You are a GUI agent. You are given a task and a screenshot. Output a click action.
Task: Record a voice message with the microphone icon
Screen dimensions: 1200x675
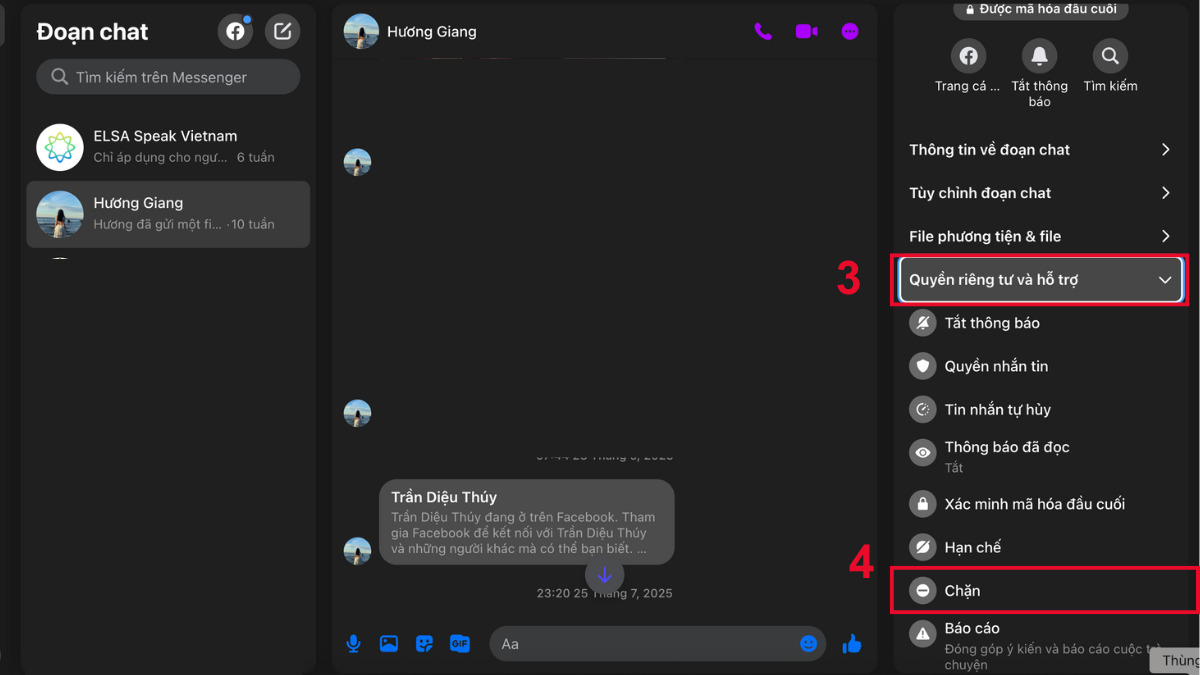(353, 644)
